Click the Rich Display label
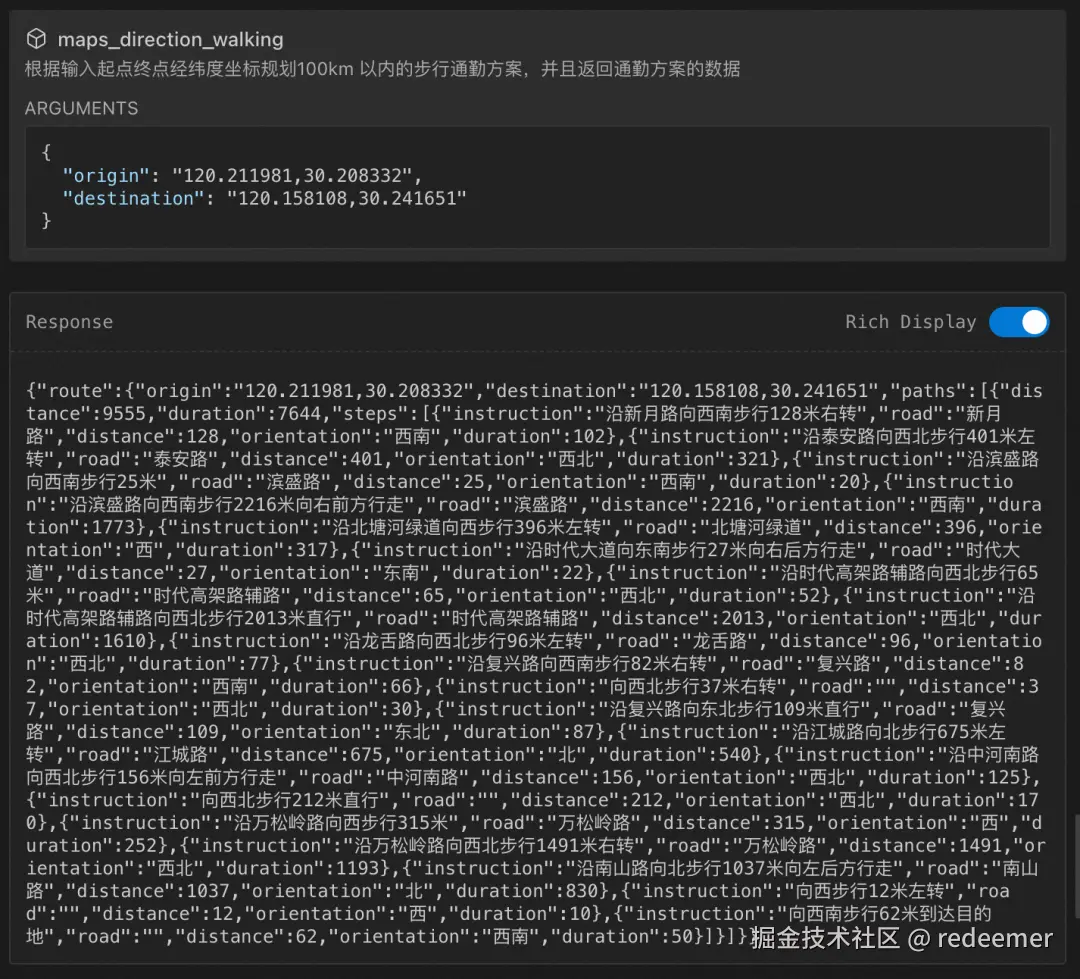Viewport: 1080px width, 979px height. (911, 322)
